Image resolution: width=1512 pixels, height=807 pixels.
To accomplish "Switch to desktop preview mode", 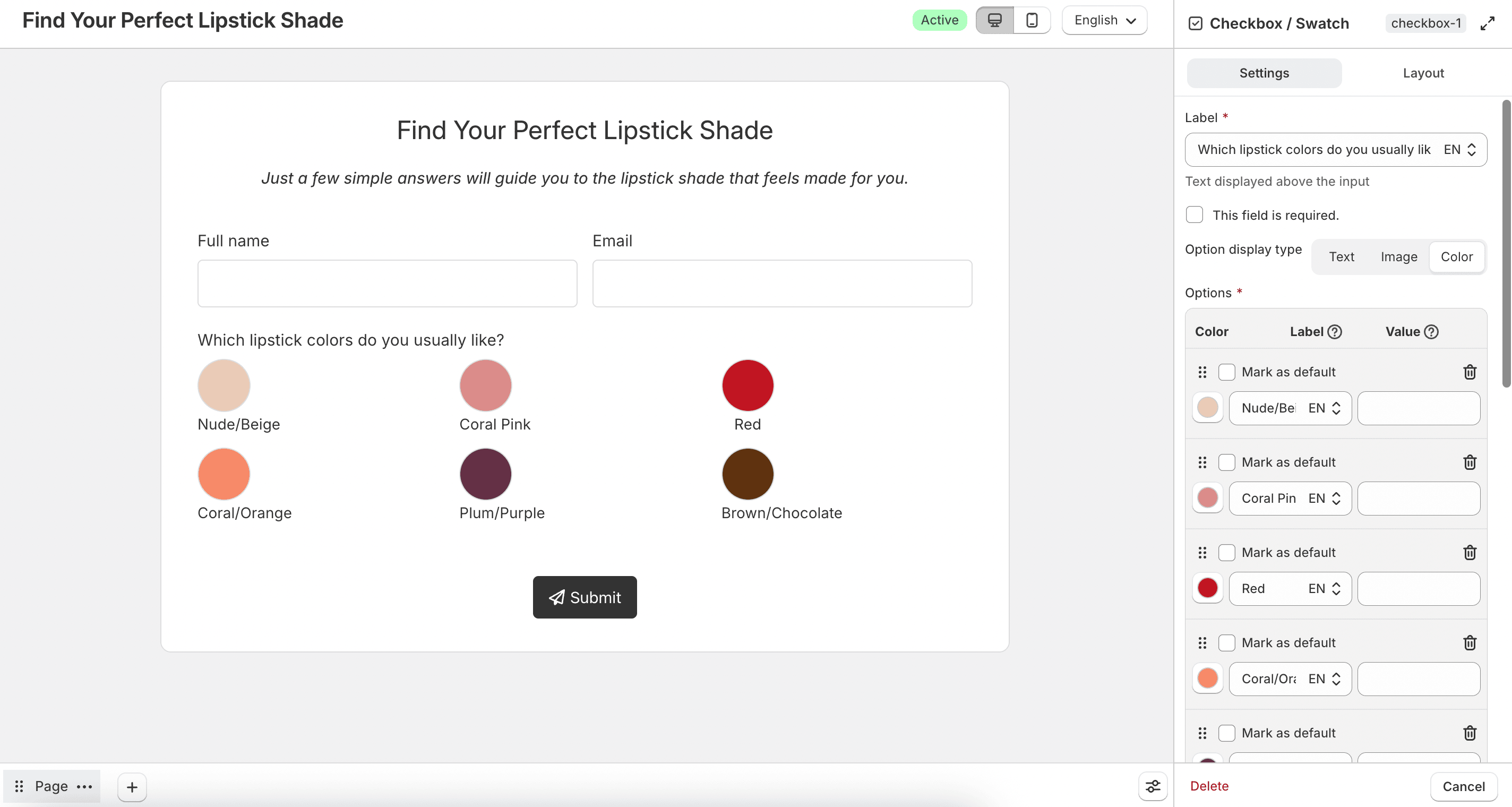I will click(x=994, y=21).
